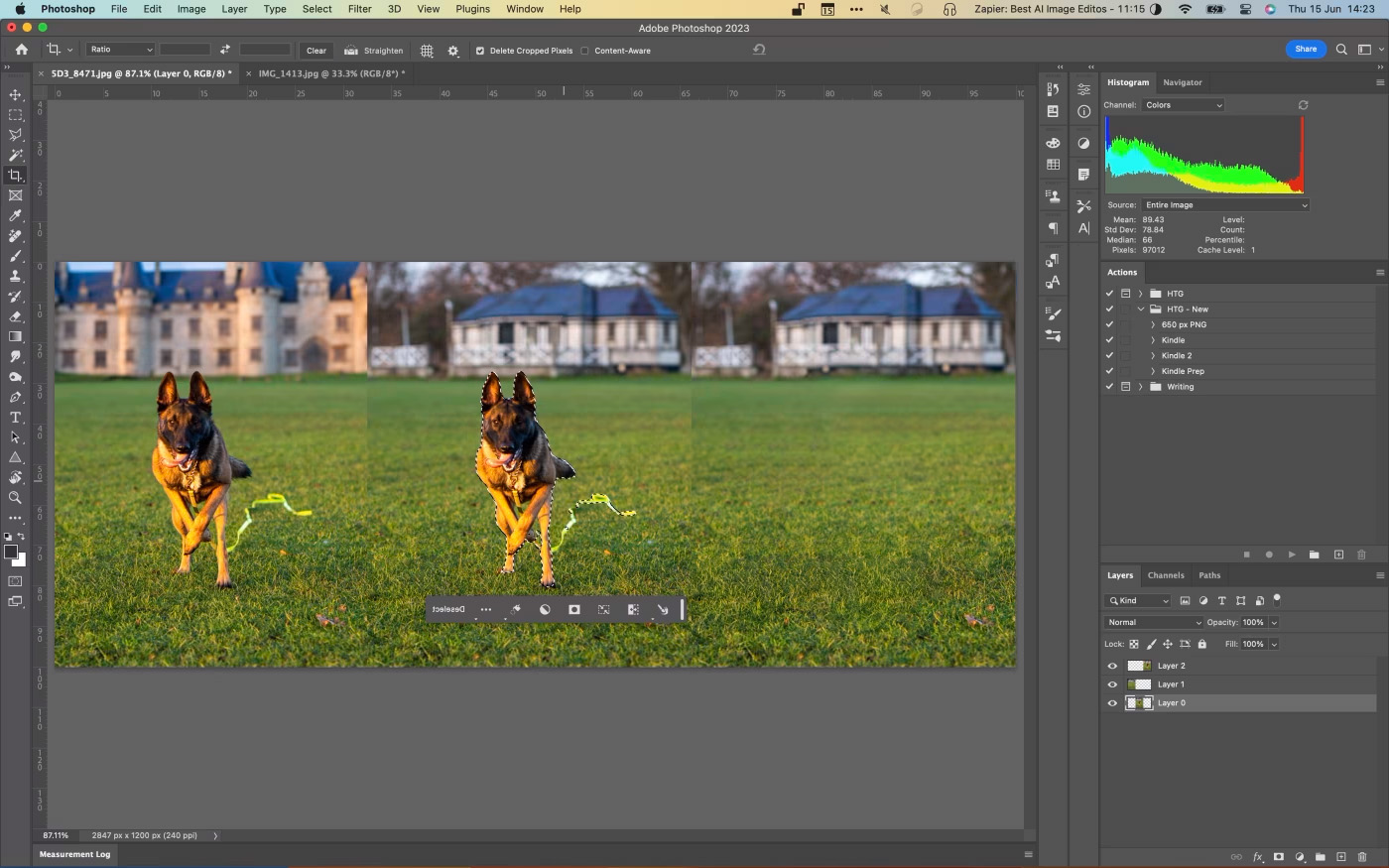Expand the Kindle Prep action

click(x=1153, y=371)
